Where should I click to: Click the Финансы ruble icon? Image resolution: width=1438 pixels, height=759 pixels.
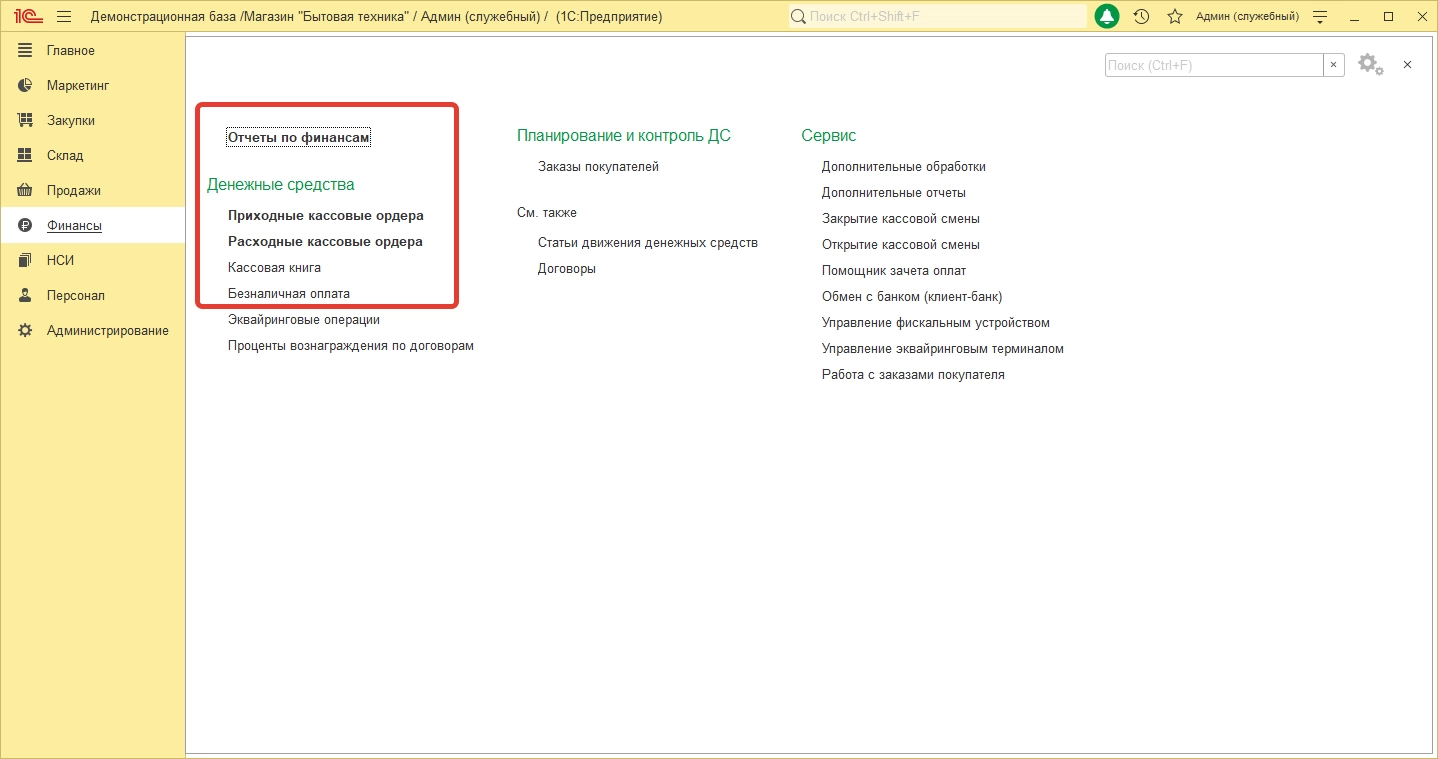[x=26, y=225]
